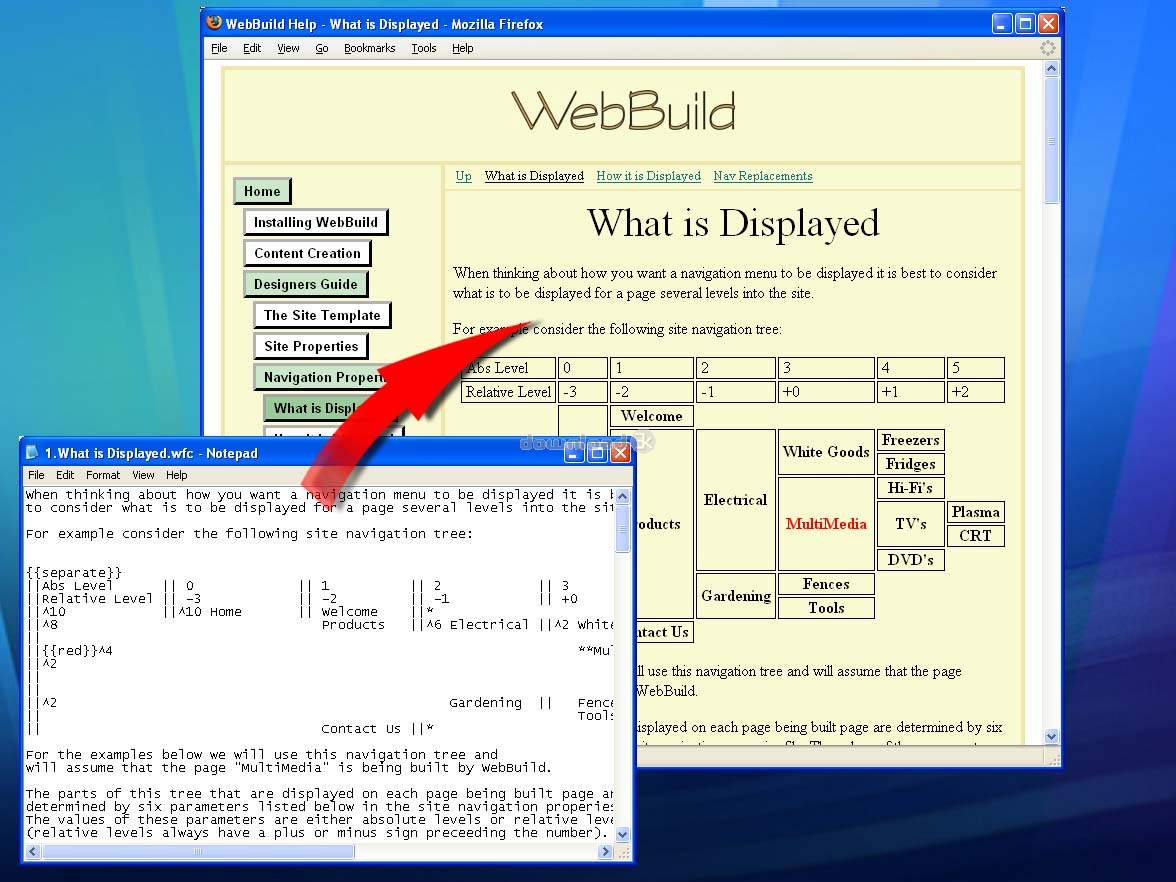The image size is (1176, 882).
Task: Open Notepad Edit menu
Action: (65, 475)
